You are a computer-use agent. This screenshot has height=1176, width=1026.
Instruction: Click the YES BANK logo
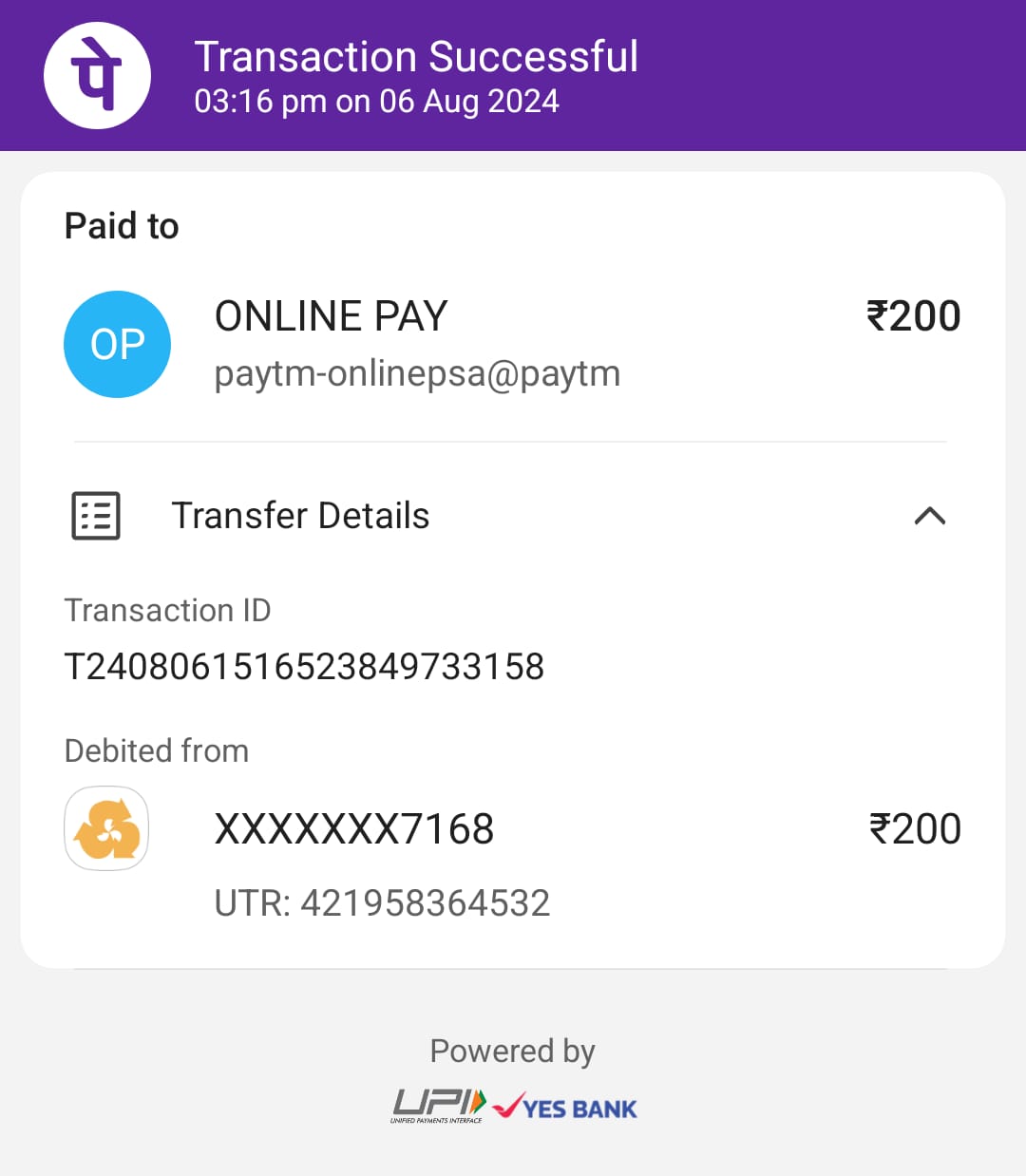[x=566, y=1108]
